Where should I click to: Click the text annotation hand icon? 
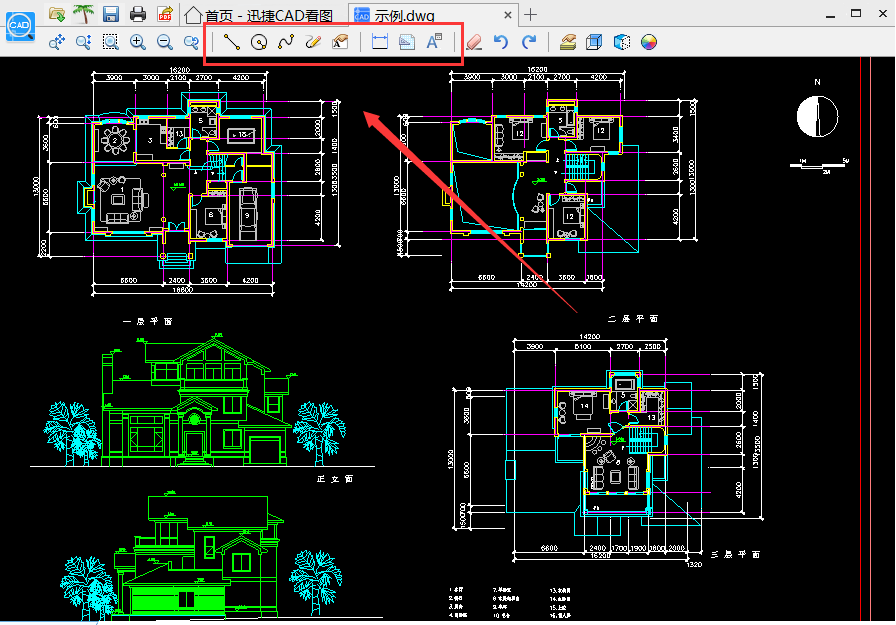pos(340,42)
